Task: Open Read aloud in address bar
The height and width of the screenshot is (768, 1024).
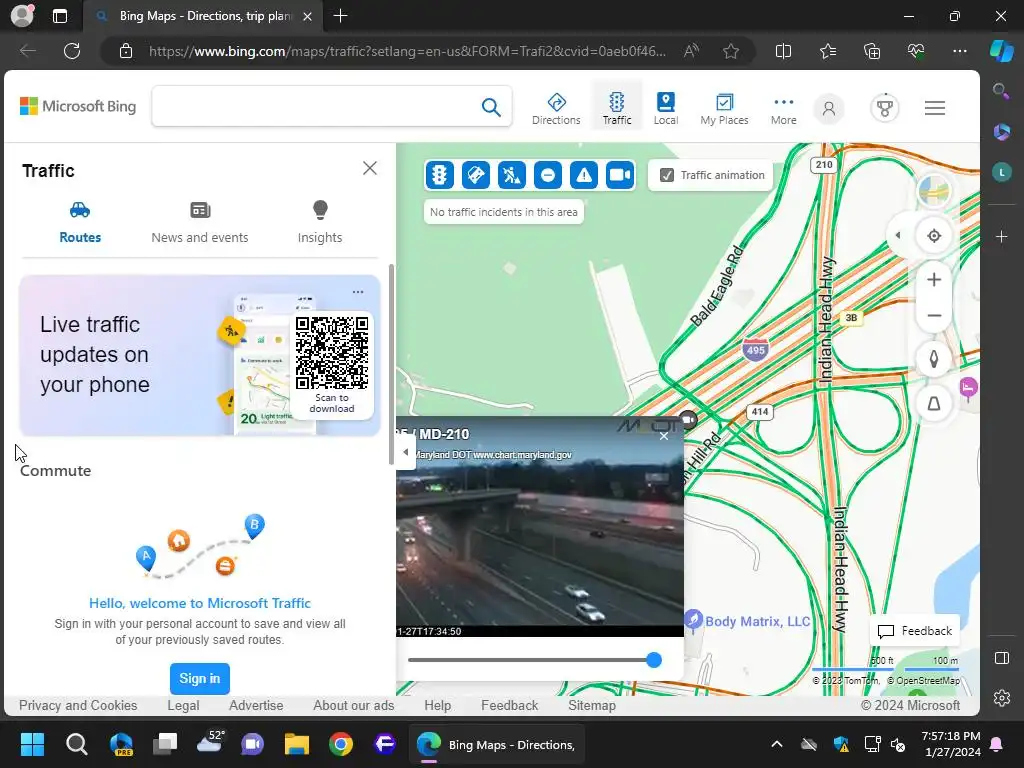Action: pos(691,51)
